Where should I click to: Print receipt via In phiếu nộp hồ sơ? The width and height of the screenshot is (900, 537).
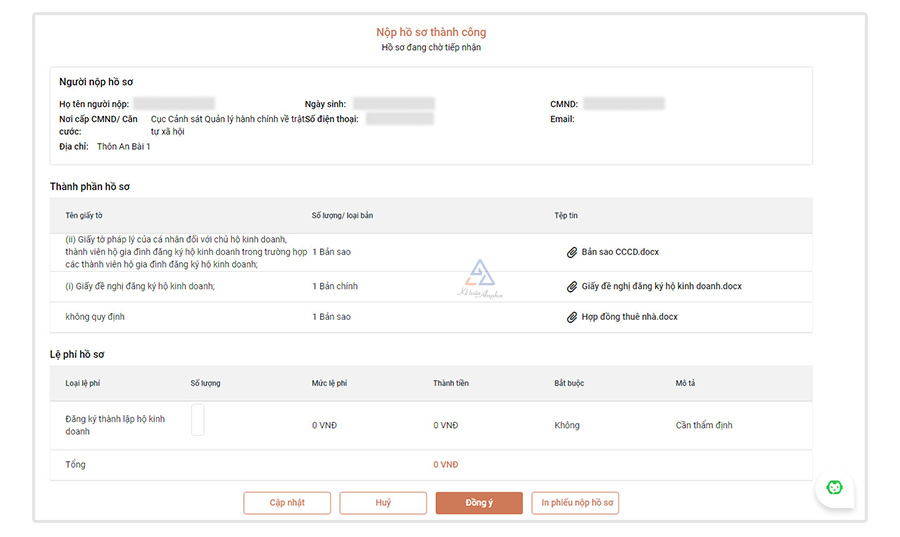point(575,503)
